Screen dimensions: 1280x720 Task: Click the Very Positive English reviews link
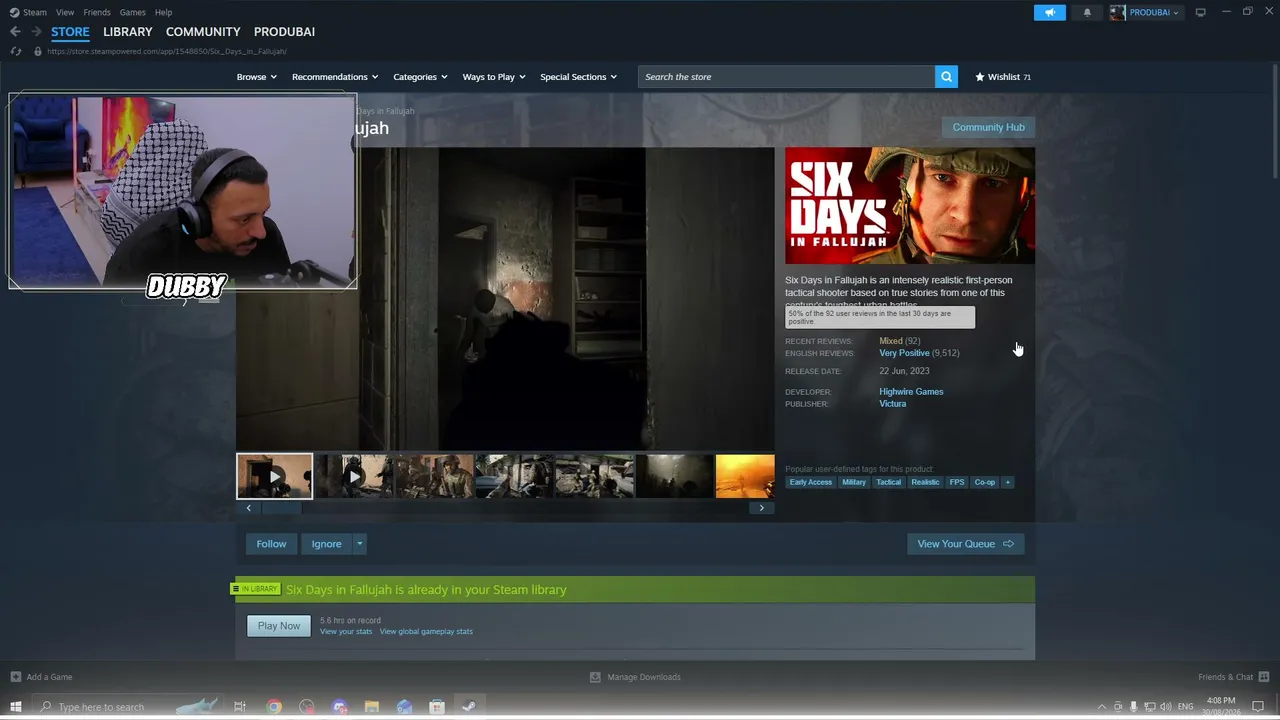click(904, 353)
